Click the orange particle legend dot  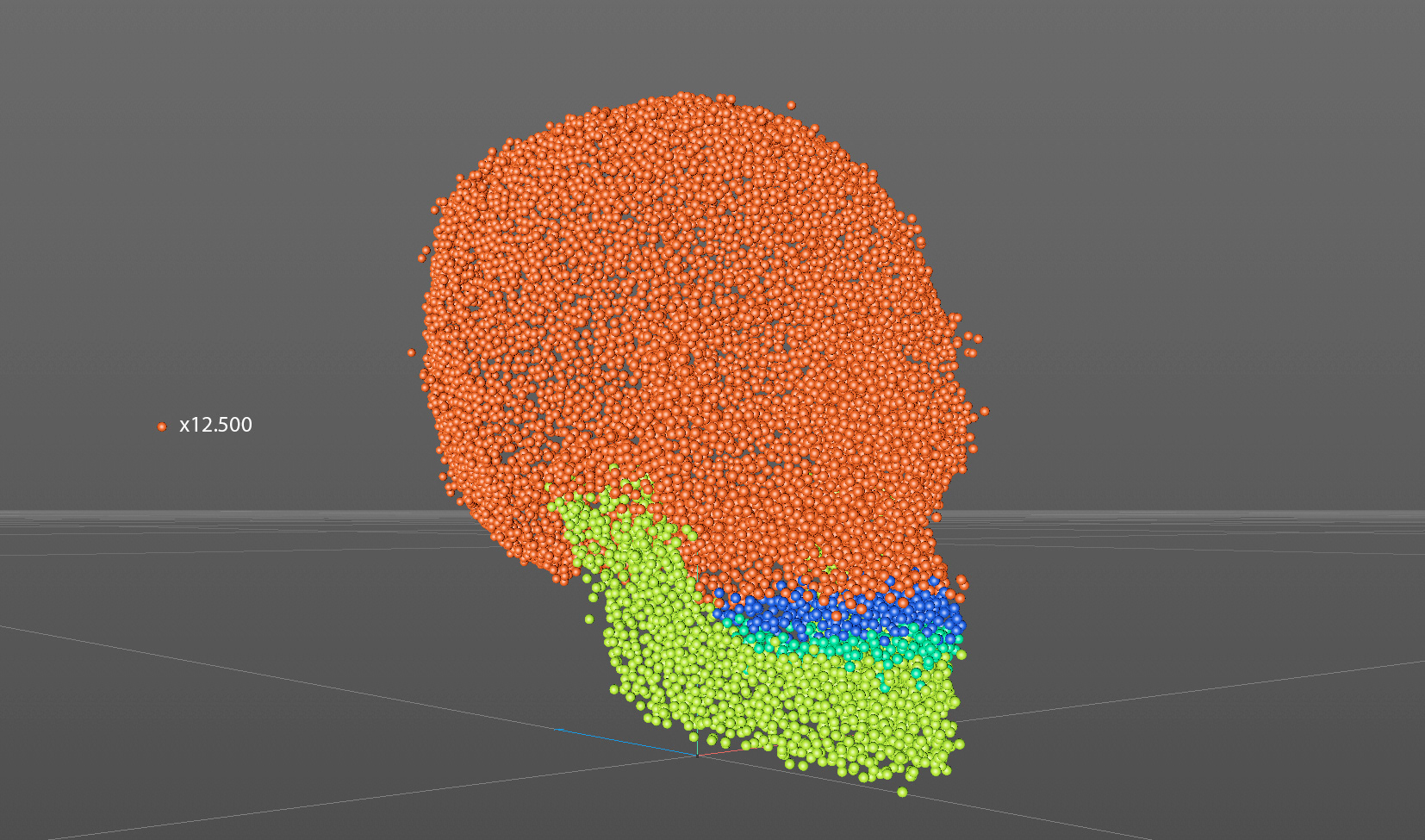click(x=161, y=426)
